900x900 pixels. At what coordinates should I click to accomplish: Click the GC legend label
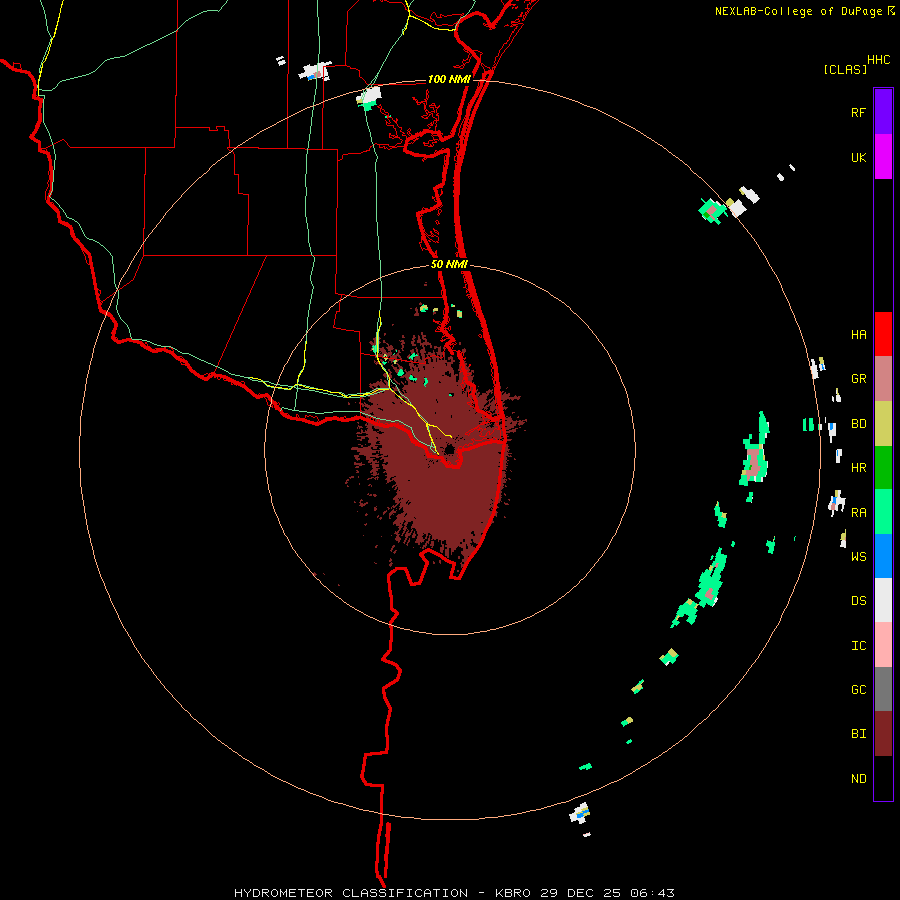(858, 689)
